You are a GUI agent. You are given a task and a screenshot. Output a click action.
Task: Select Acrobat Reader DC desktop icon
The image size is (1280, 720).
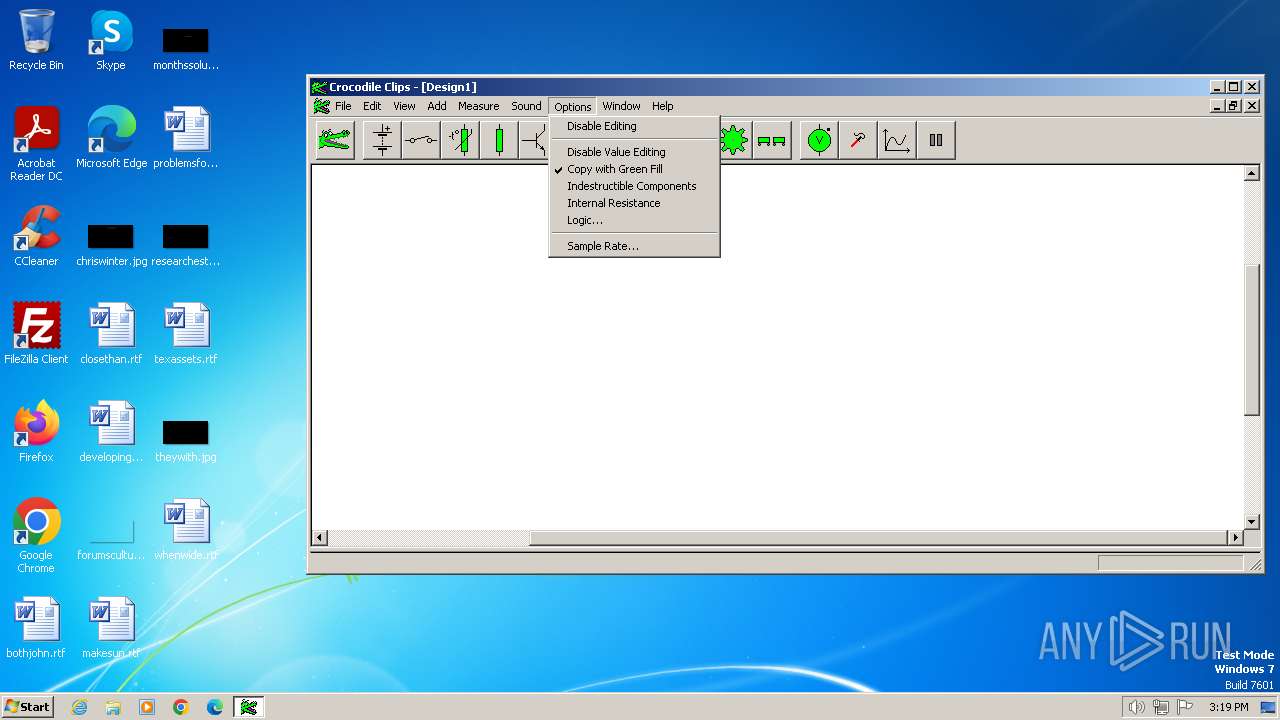click(36, 144)
